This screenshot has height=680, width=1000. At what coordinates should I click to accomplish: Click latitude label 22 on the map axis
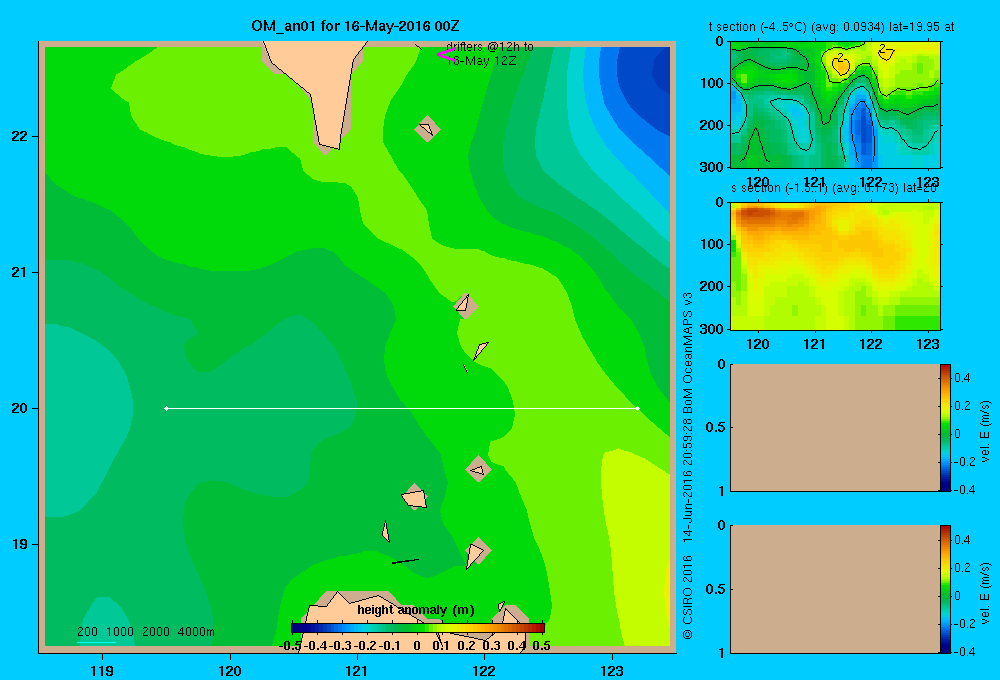[x=20, y=137]
